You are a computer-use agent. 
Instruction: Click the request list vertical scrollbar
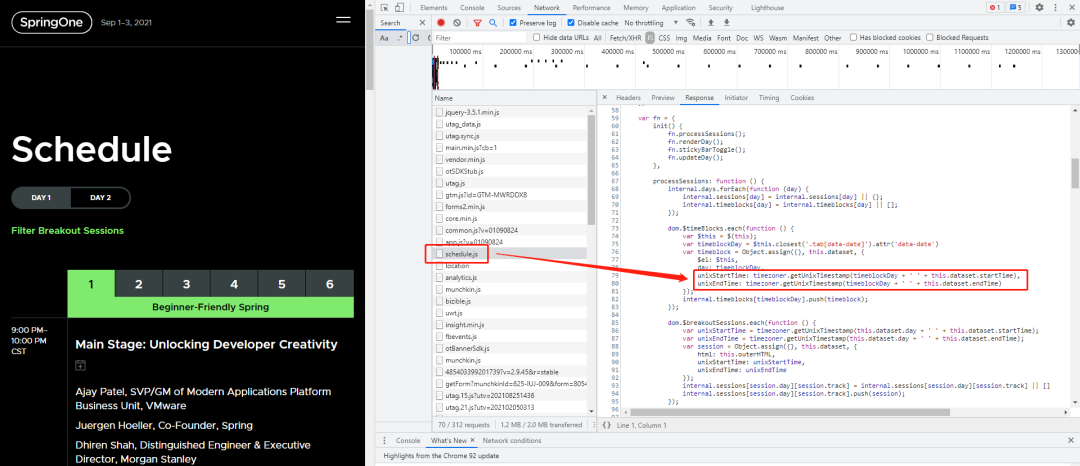point(590,169)
